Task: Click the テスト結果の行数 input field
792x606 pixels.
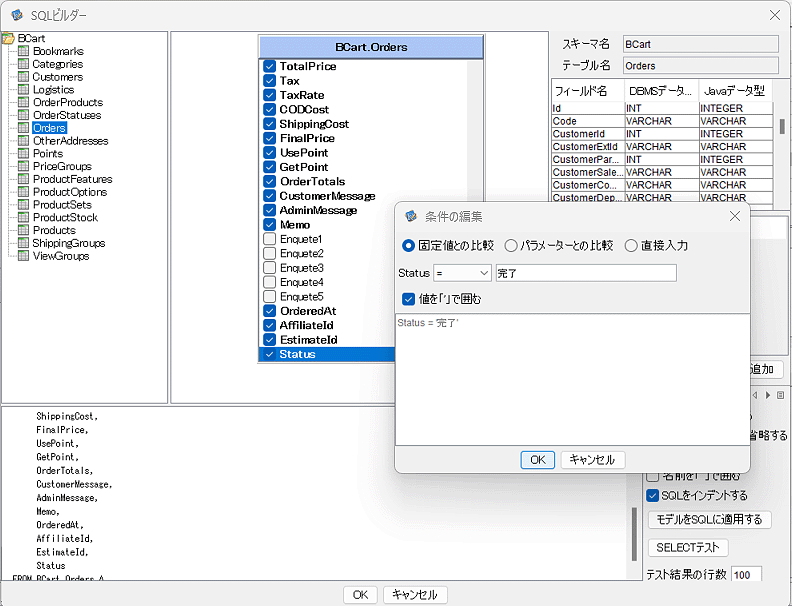Action: pos(746,575)
